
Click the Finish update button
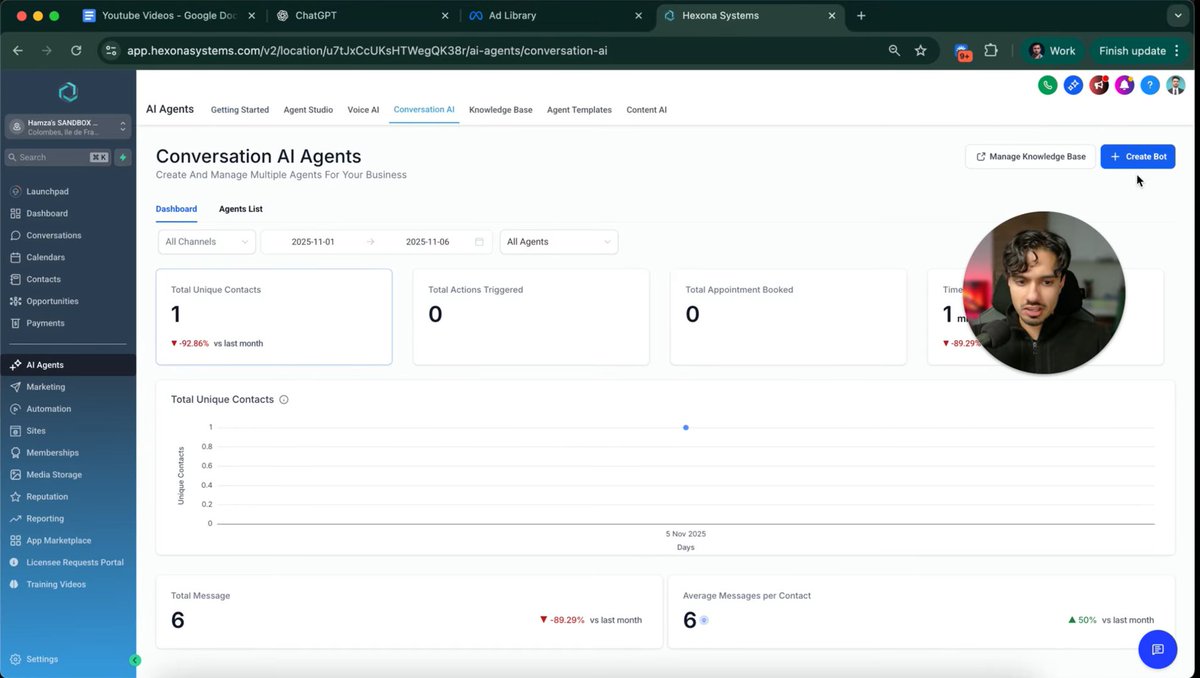[x=1133, y=50]
